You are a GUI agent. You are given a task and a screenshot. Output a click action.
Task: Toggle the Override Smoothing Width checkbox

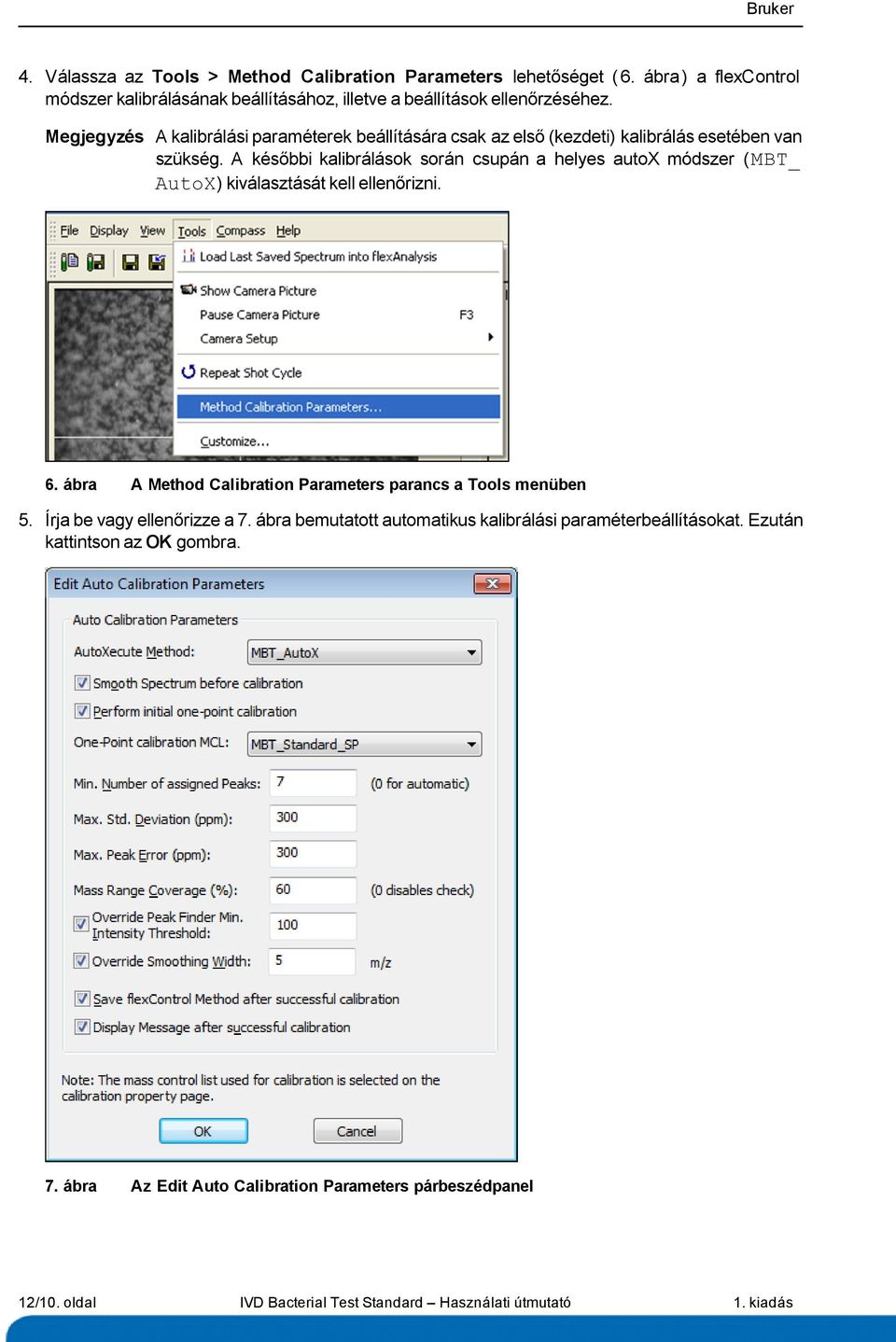pos(81,960)
